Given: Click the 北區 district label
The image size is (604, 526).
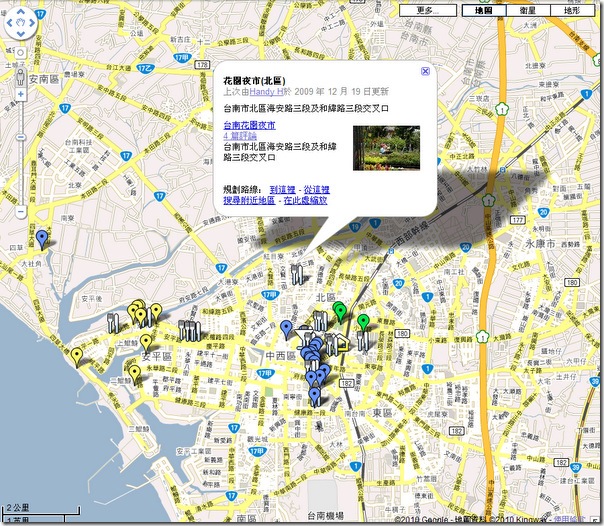Looking at the screenshot, I should coord(325,297).
